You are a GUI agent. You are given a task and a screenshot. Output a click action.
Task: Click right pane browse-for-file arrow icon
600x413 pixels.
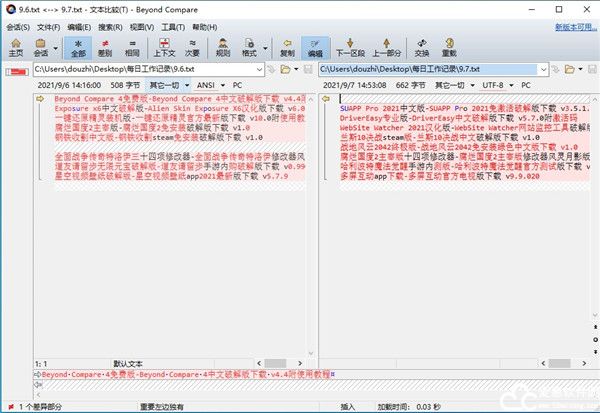pyautogui.click(x=556, y=69)
